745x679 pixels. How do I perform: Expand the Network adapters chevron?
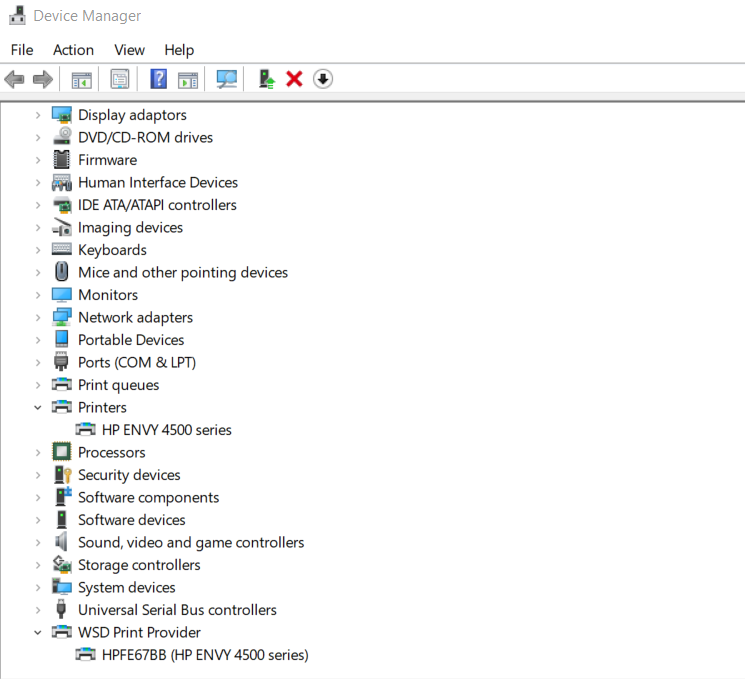point(38,317)
